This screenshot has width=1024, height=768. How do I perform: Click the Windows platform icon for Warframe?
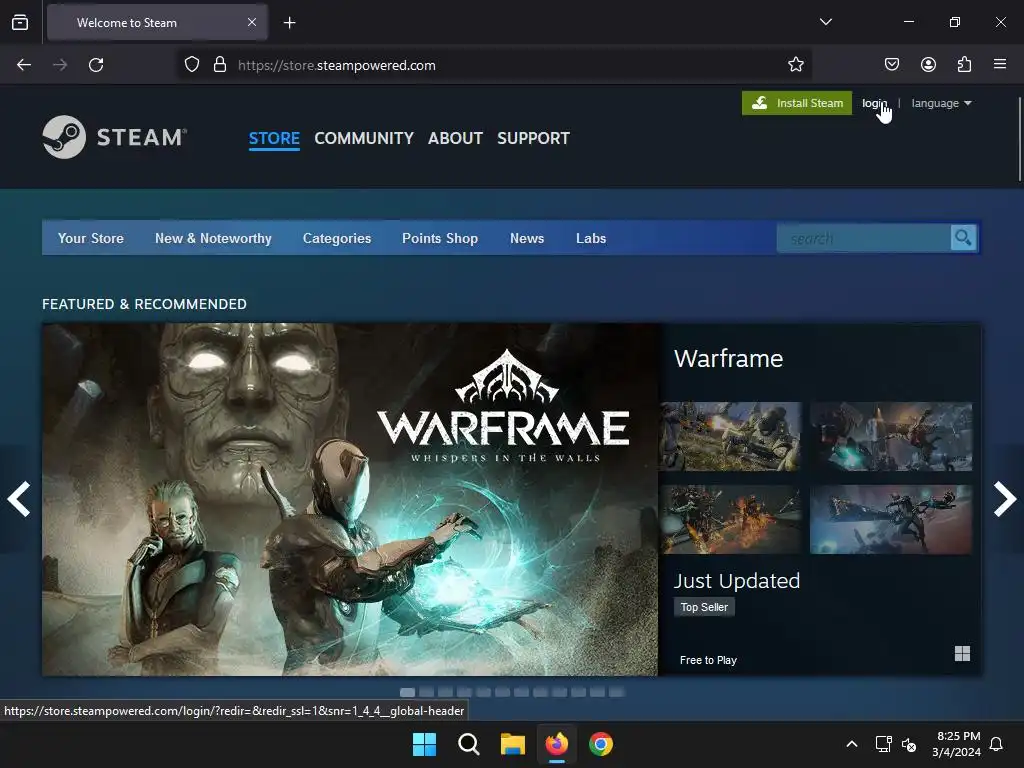click(x=962, y=653)
